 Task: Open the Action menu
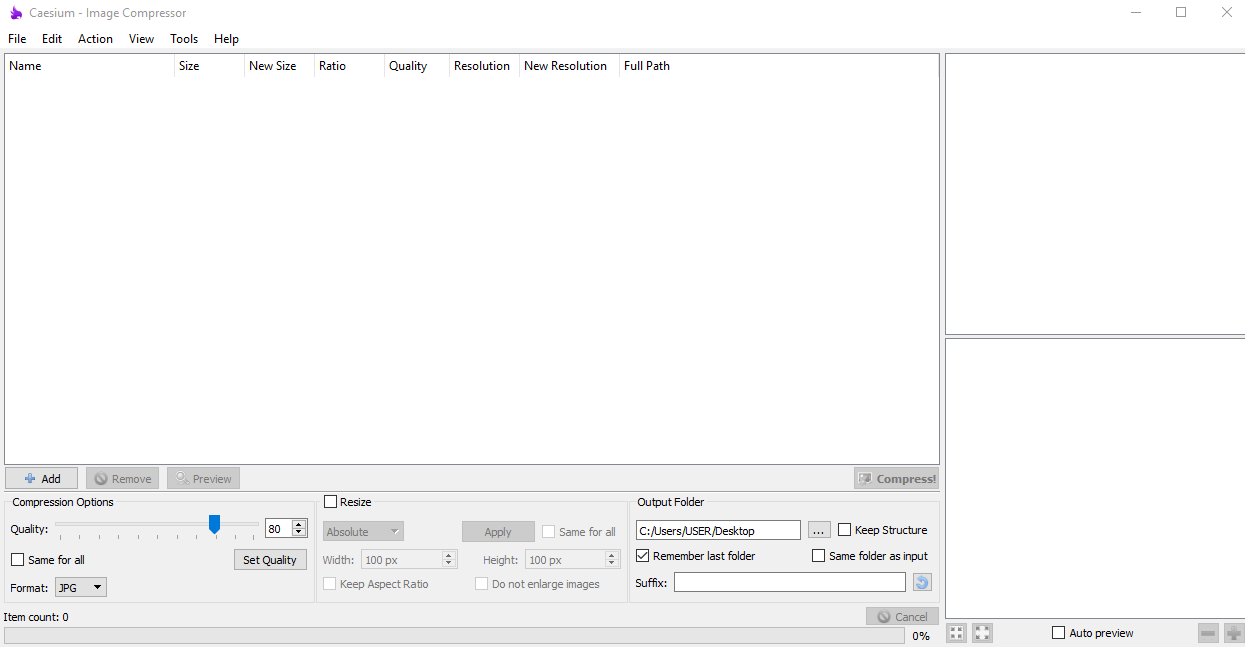point(96,39)
